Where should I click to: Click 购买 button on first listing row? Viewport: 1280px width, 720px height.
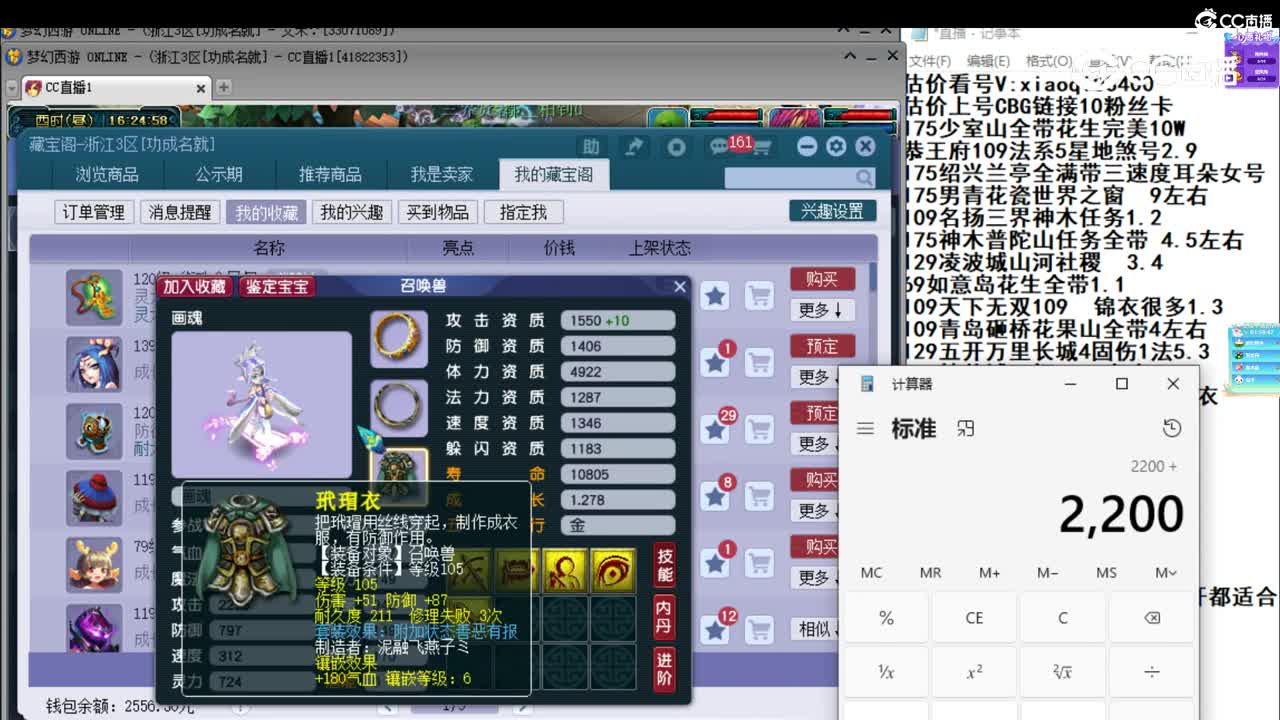[822, 279]
